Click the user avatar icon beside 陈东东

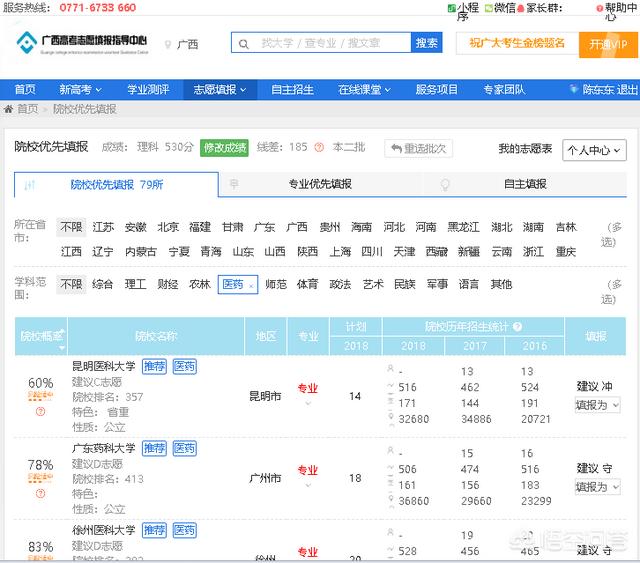[x=573, y=90]
